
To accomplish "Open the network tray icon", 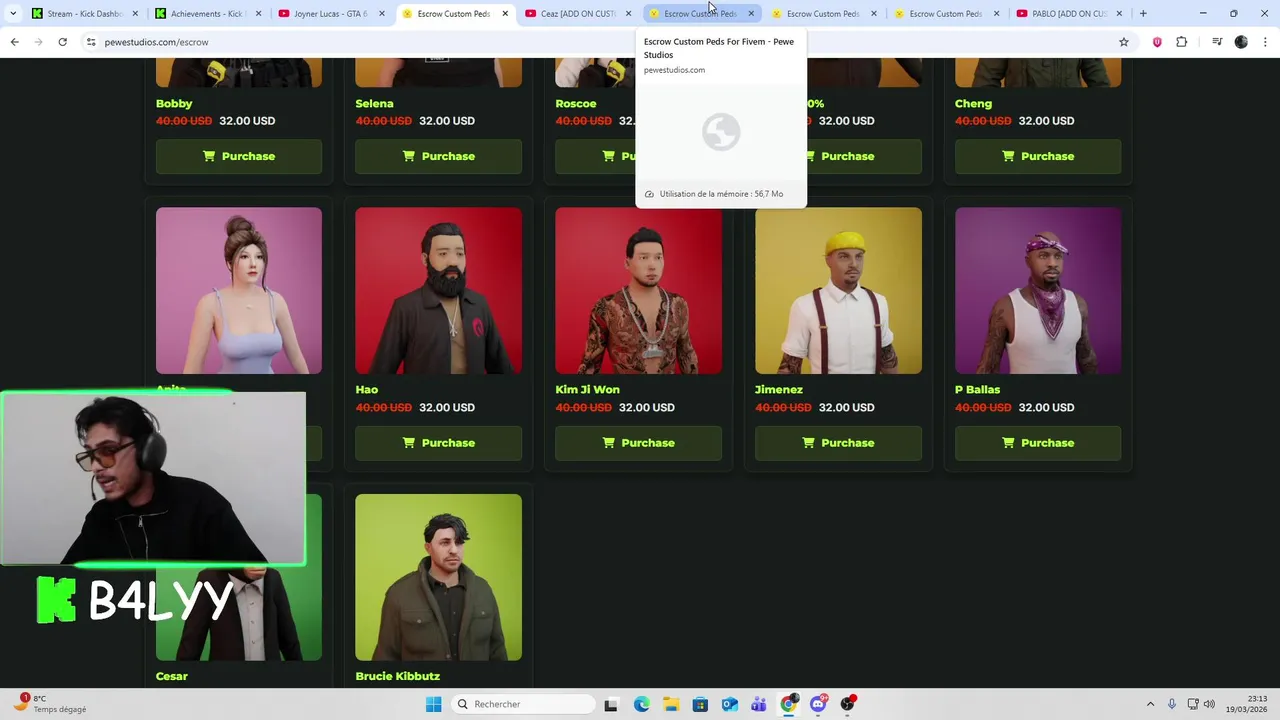I will click(1191, 704).
